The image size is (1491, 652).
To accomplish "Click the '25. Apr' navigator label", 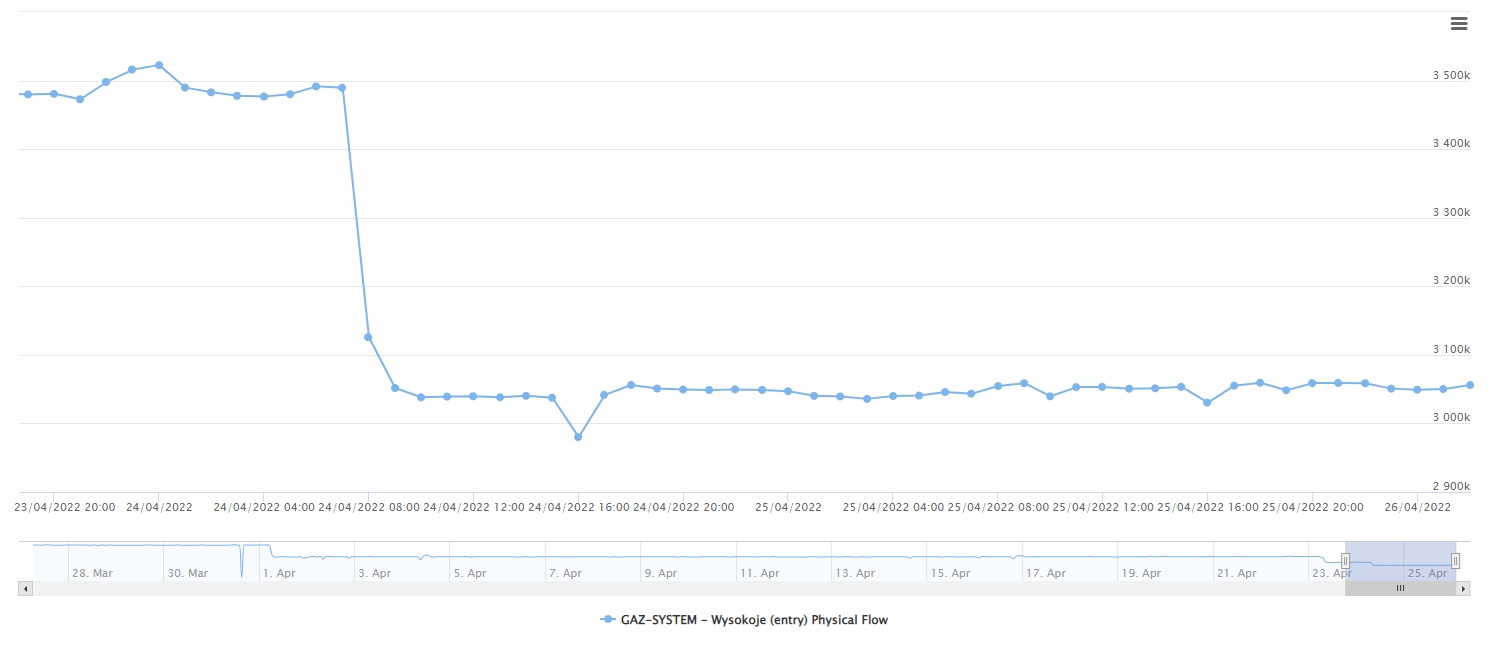I will click(x=1427, y=573).
